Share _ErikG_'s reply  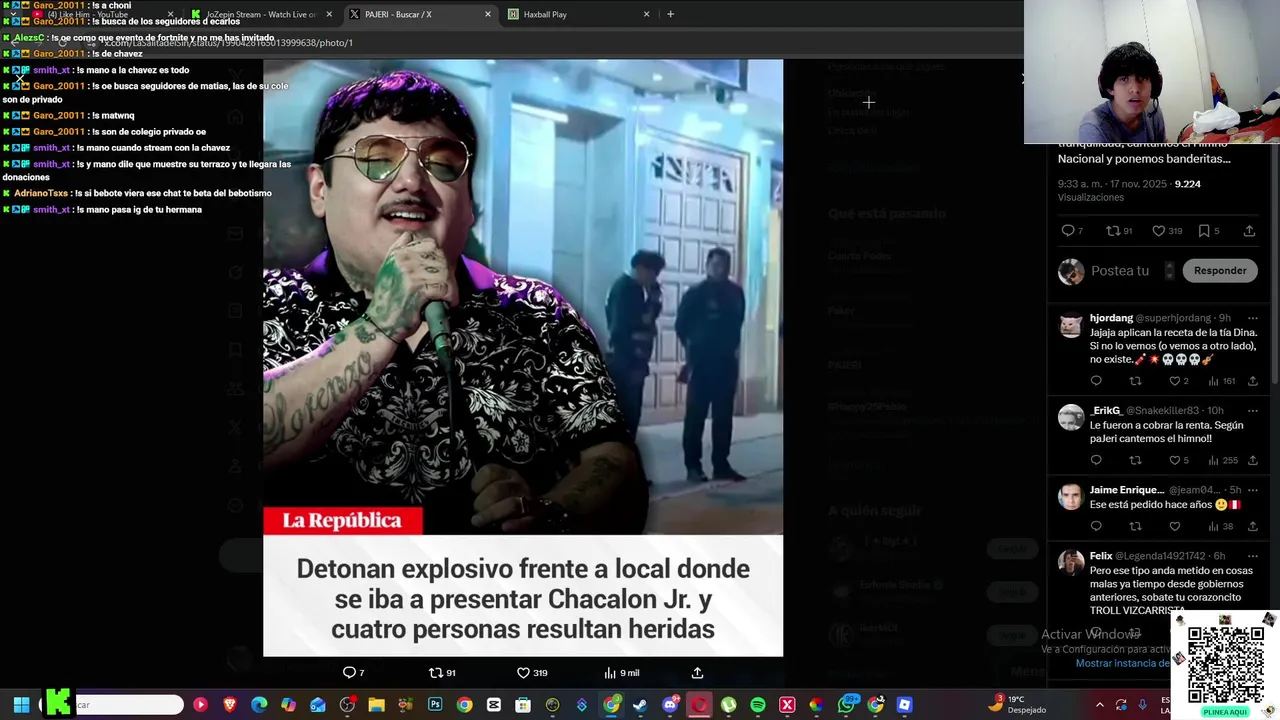[1252, 461]
